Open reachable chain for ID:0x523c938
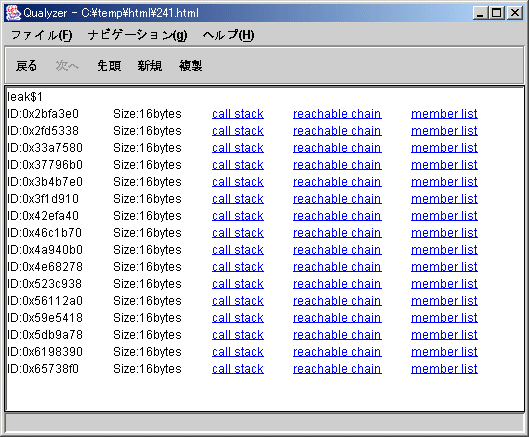 337,284
